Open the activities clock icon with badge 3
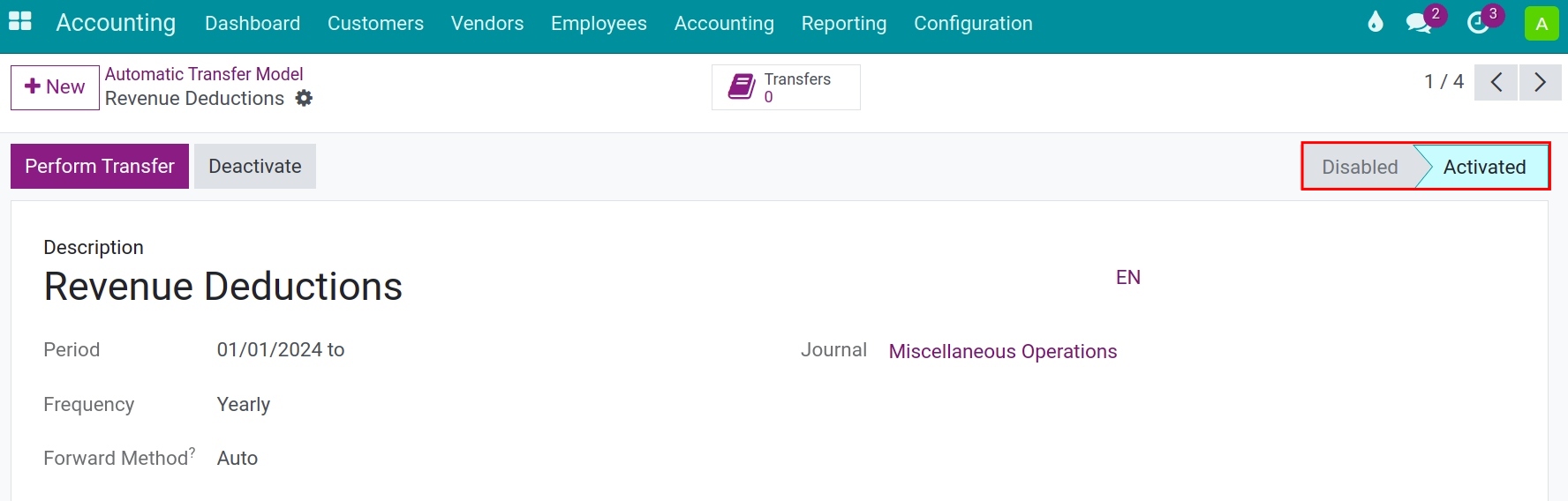1568x501 pixels. coord(1478,23)
